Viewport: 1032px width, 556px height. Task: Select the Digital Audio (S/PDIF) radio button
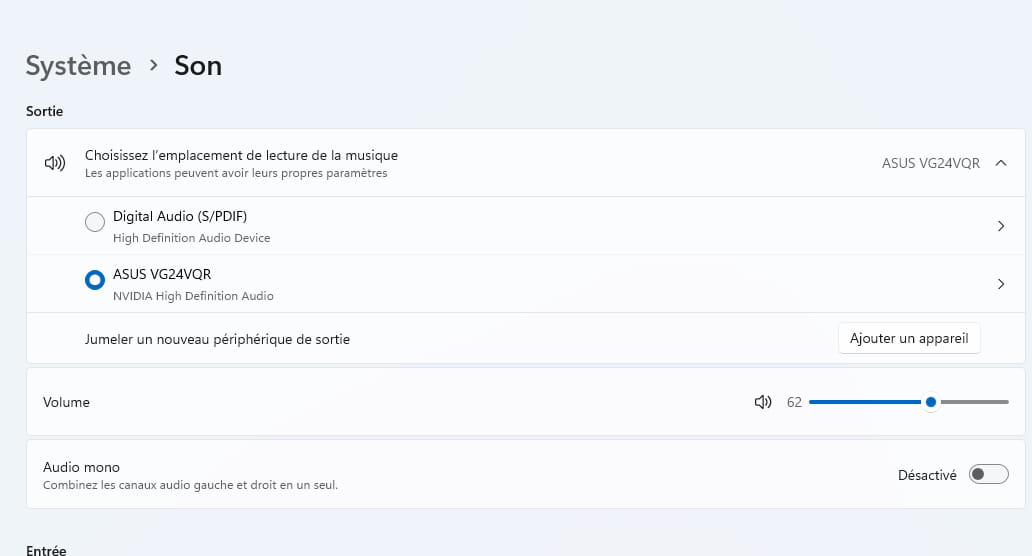click(x=95, y=223)
